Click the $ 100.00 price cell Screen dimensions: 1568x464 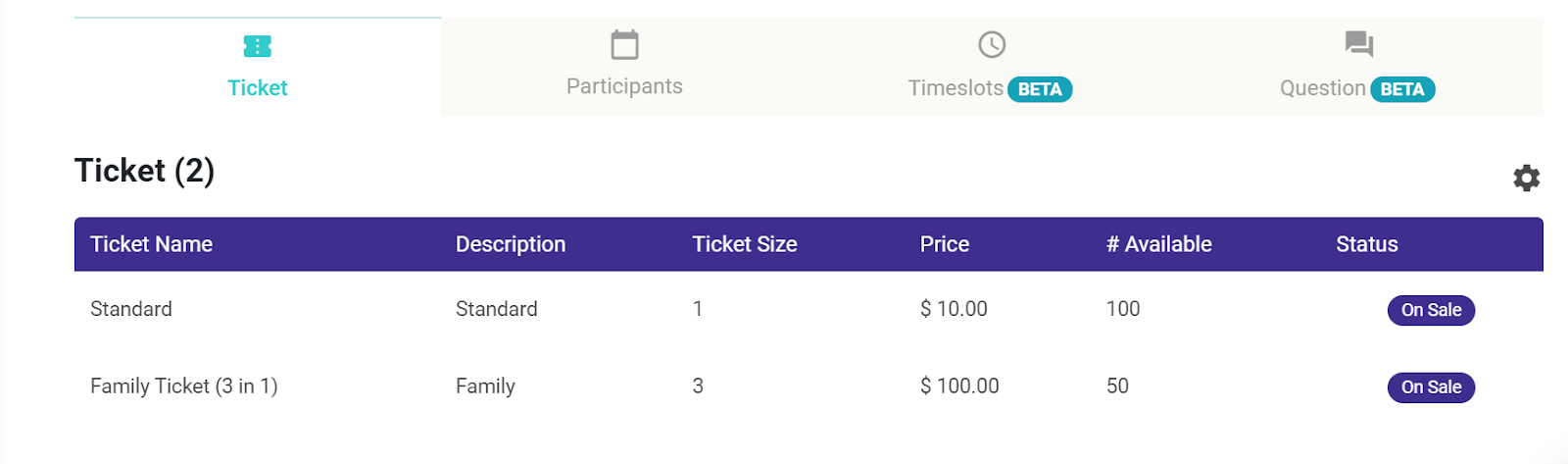click(x=959, y=387)
